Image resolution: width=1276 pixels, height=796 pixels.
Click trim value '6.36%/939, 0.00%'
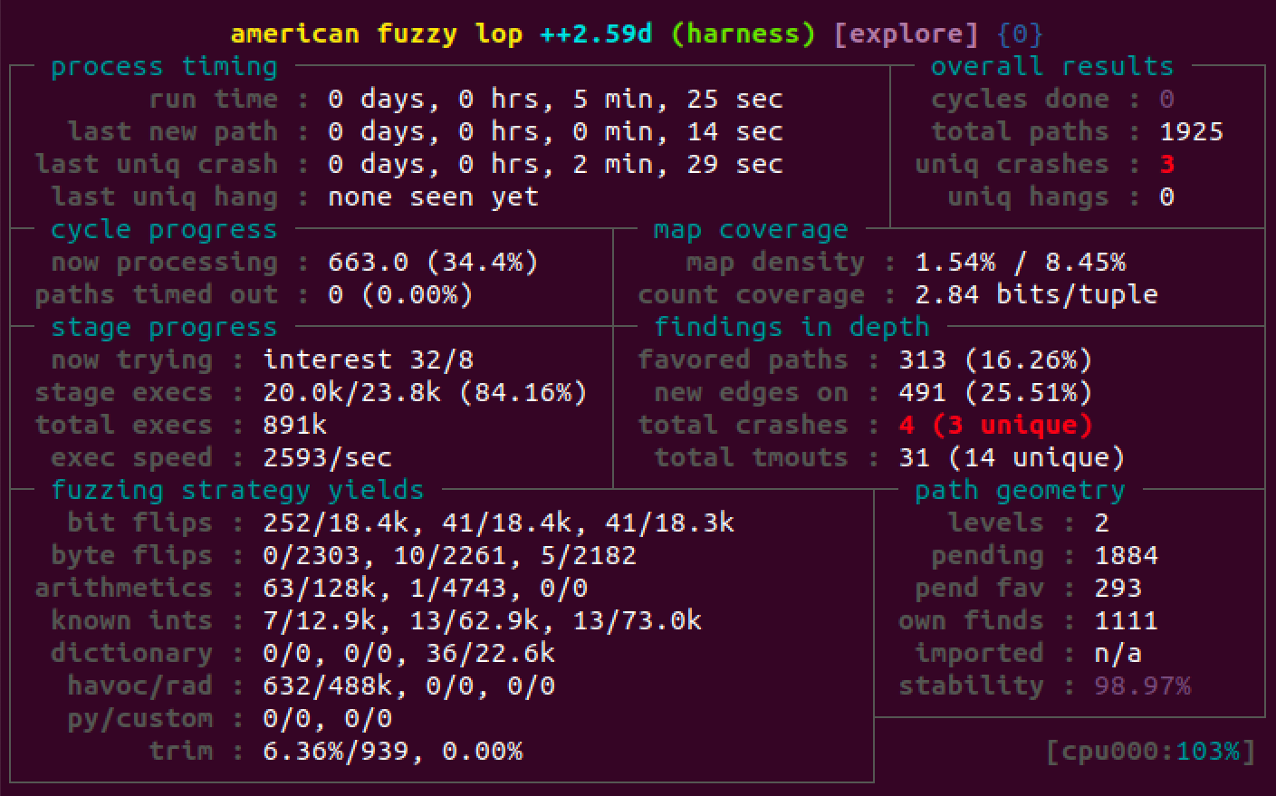[x=392, y=751]
